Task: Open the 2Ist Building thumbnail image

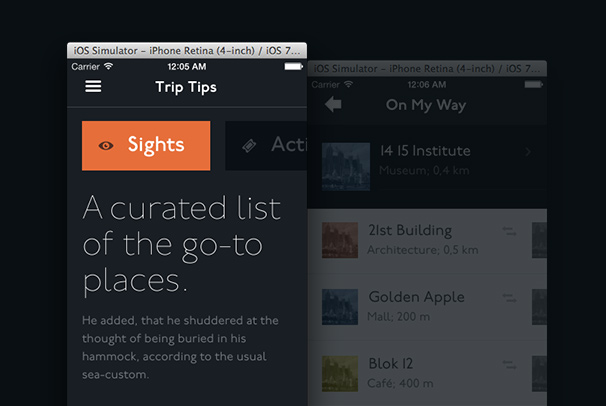Action: coord(340,239)
